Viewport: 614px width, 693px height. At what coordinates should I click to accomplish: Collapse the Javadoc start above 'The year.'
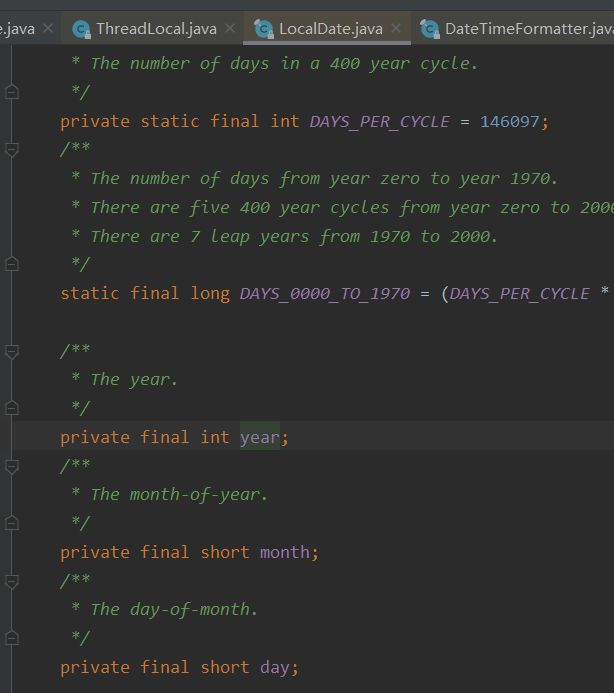coord(12,352)
